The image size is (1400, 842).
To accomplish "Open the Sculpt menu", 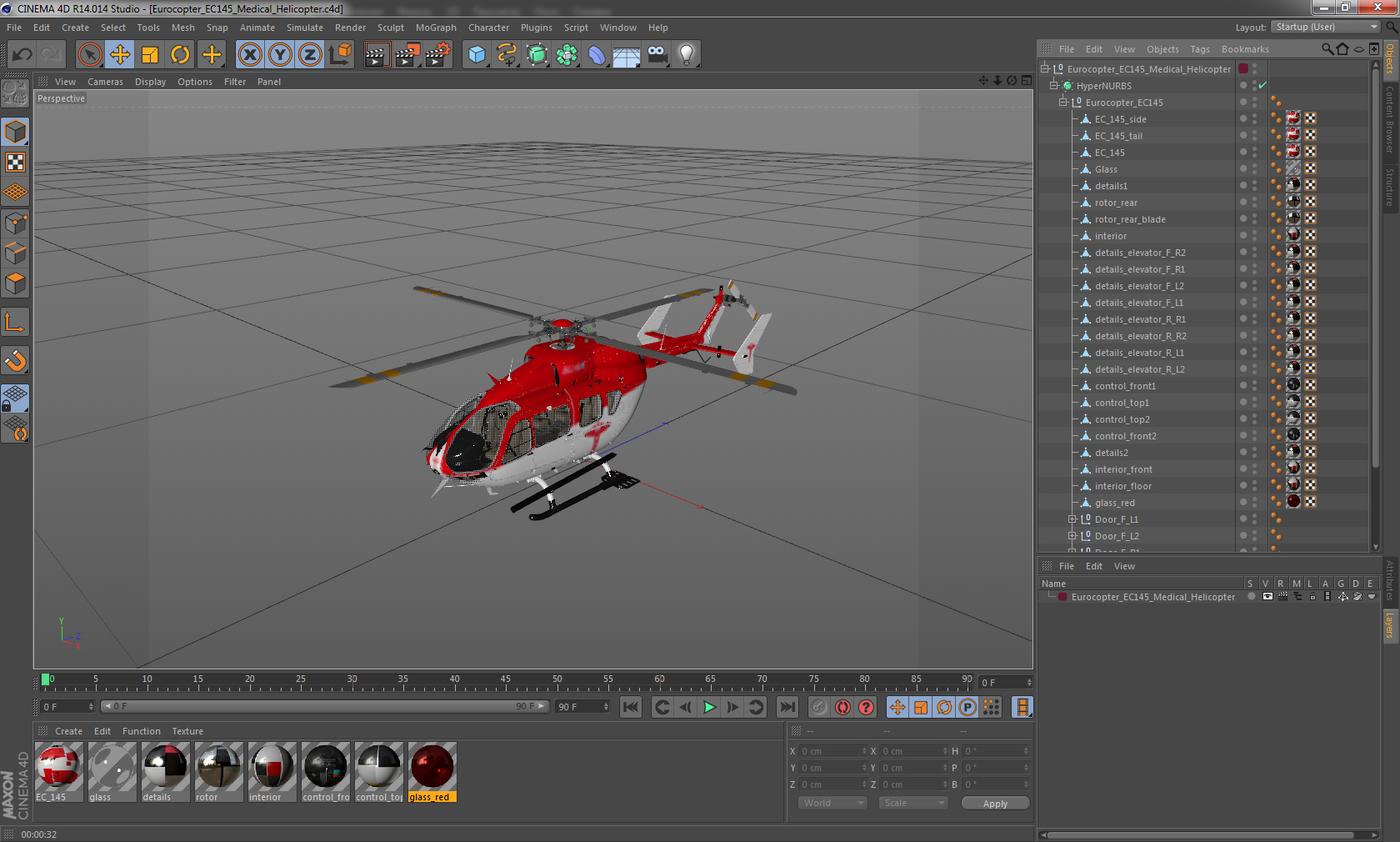I will 390,28.
